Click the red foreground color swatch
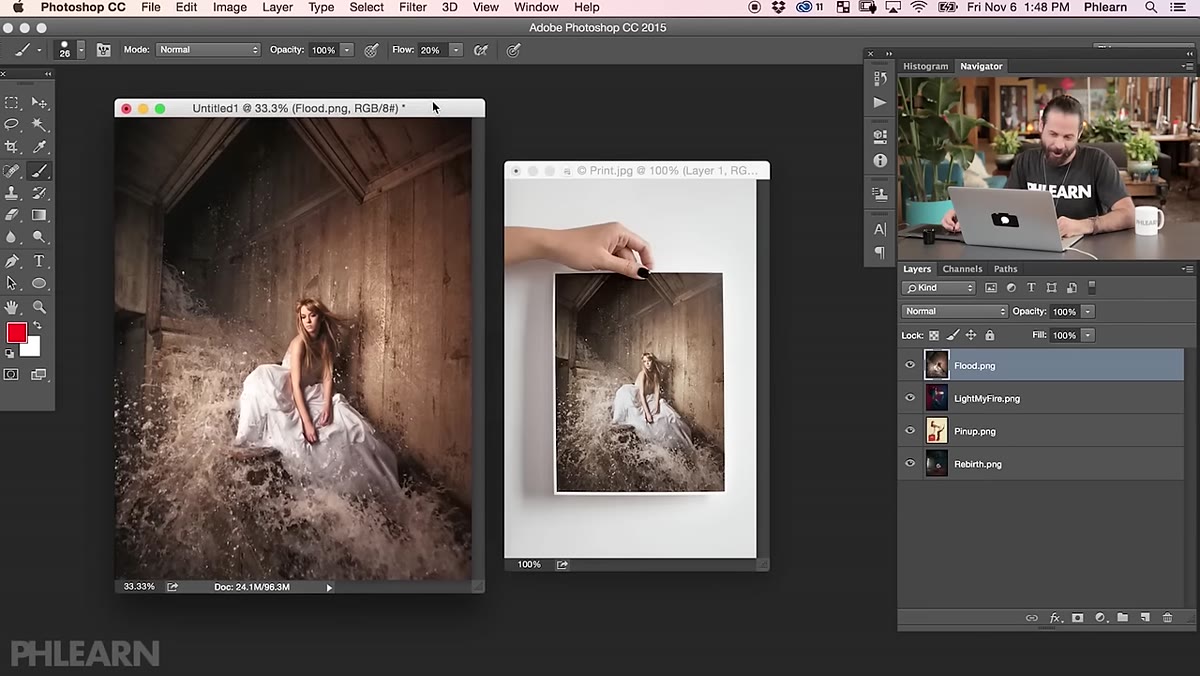 pos(17,333)
